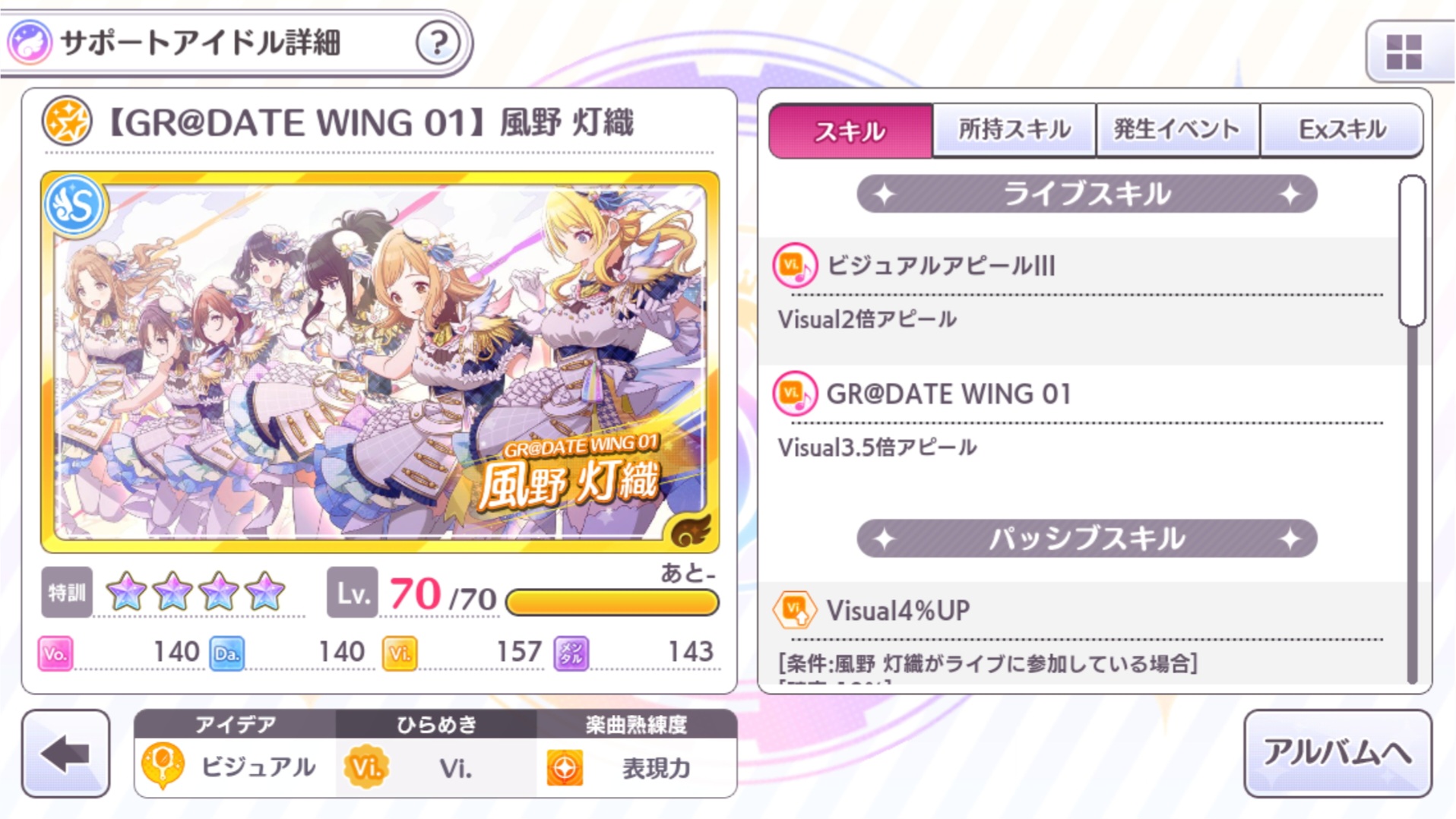Open the grid menu icon
This screenshot has height=819, width=1456.
(x=1404, y=52)
